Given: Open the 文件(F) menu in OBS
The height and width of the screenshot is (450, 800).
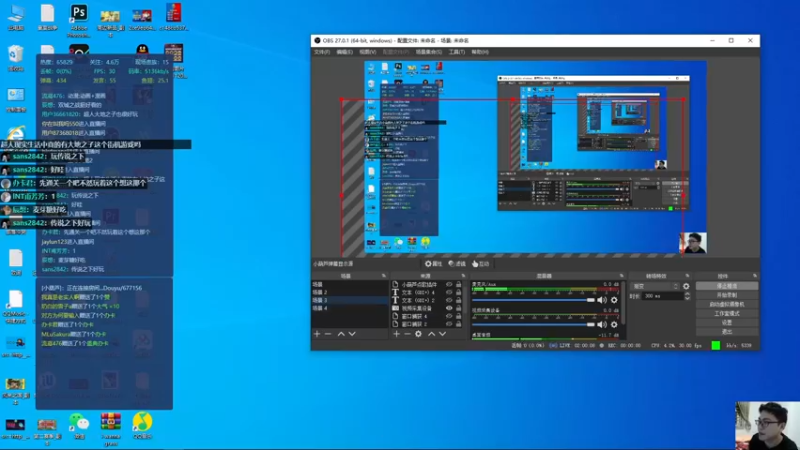Looking at the screenshot, I should (322, 52).
